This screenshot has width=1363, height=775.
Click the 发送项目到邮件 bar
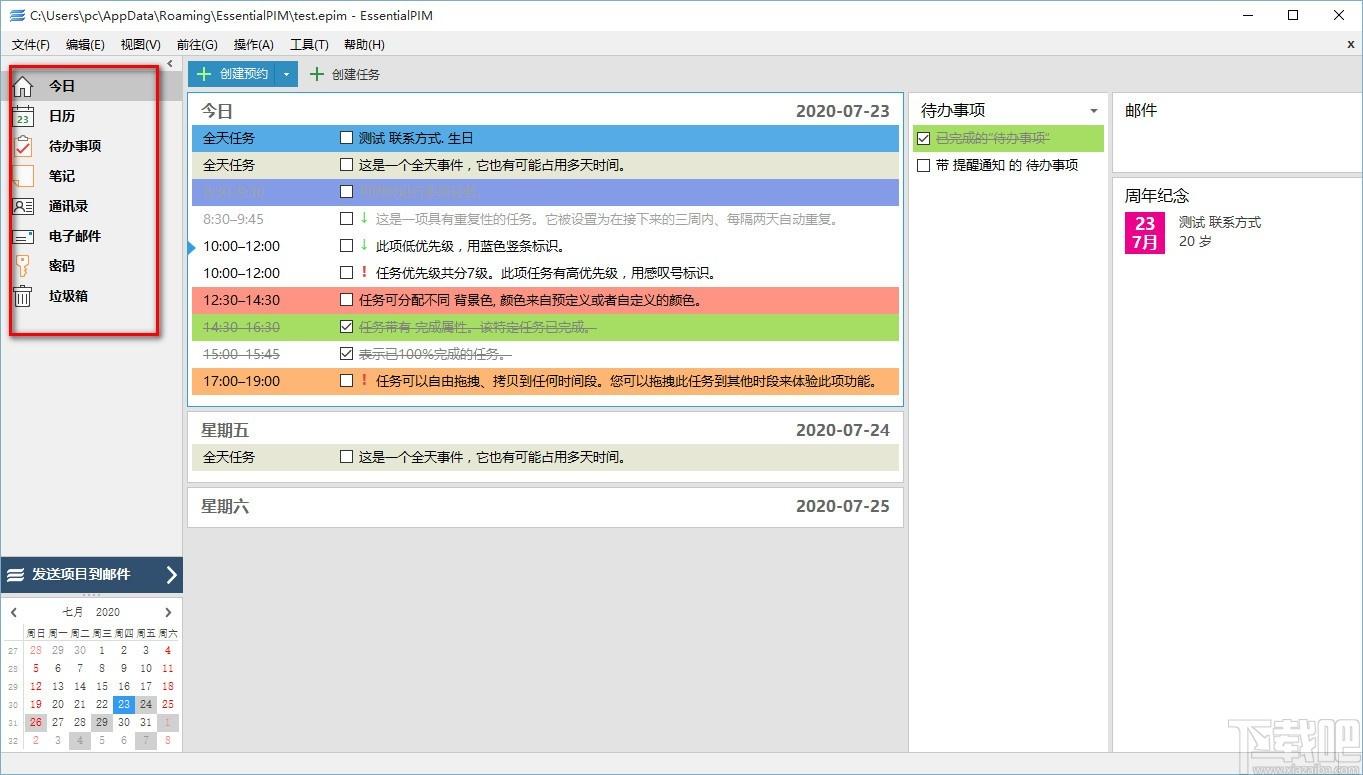pos(91,575)
